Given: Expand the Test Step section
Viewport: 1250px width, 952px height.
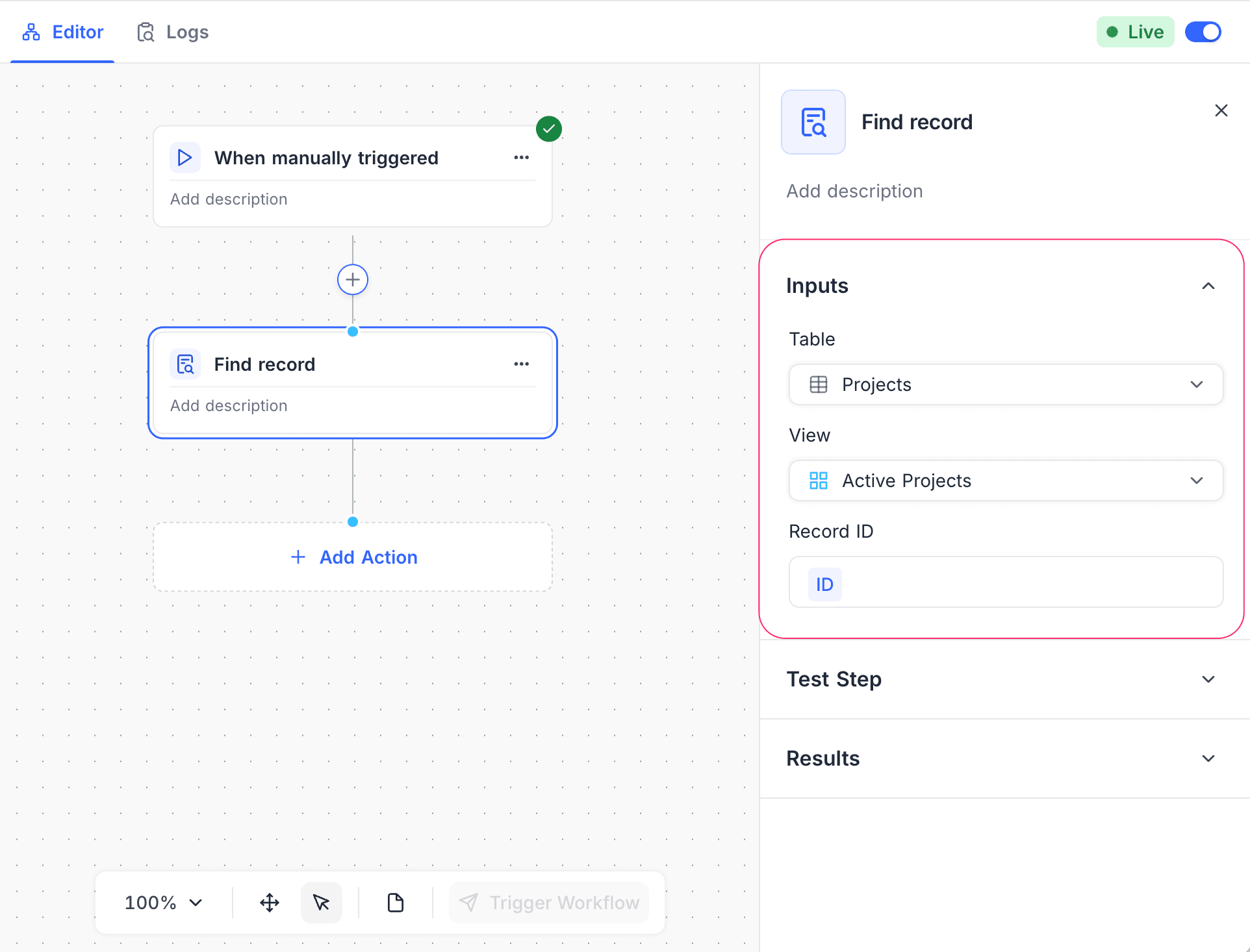Looking at the screenshot, I should coord(1208,679).
